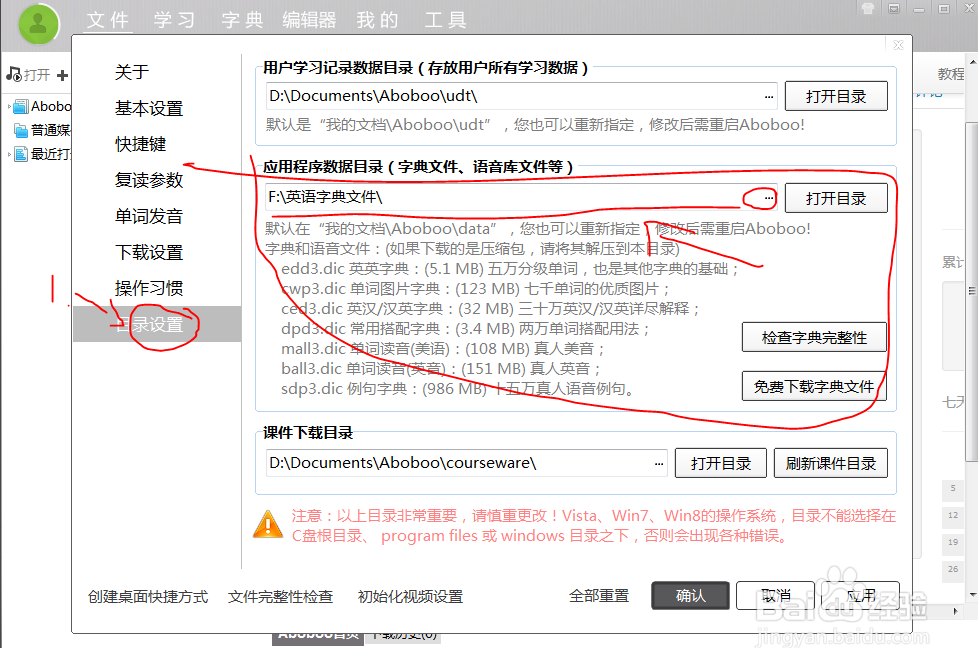Select 目录设置 in settings sidebar
The height and width of the screenshot is (648, 978).
(157, 324)
